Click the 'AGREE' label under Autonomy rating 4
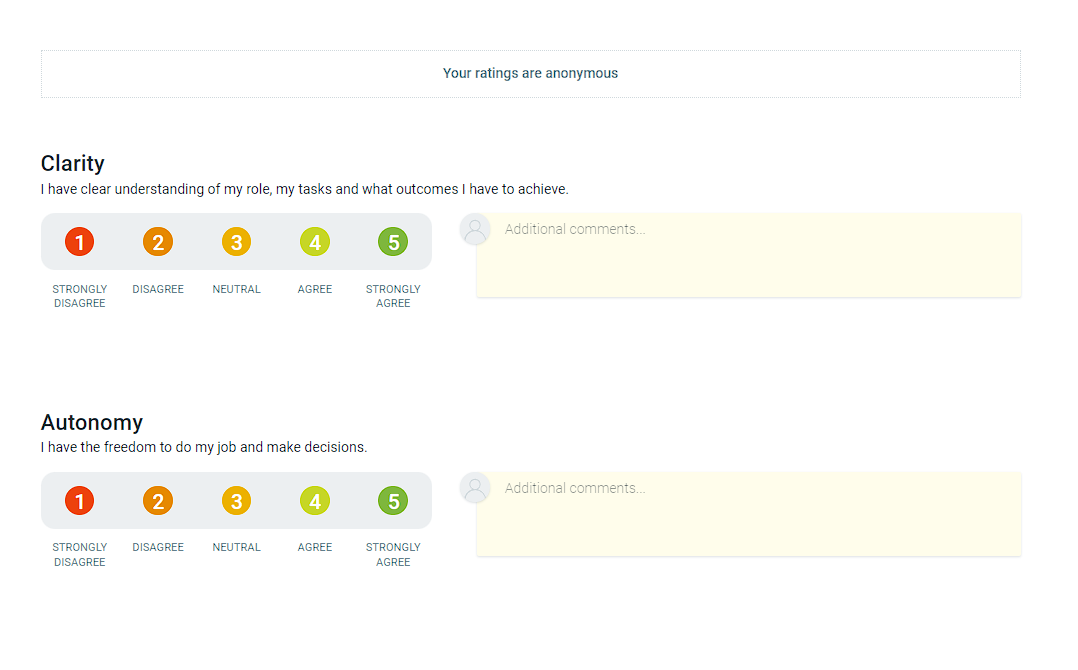Viewport: 1078px width, 670px height. pos(315,548)
